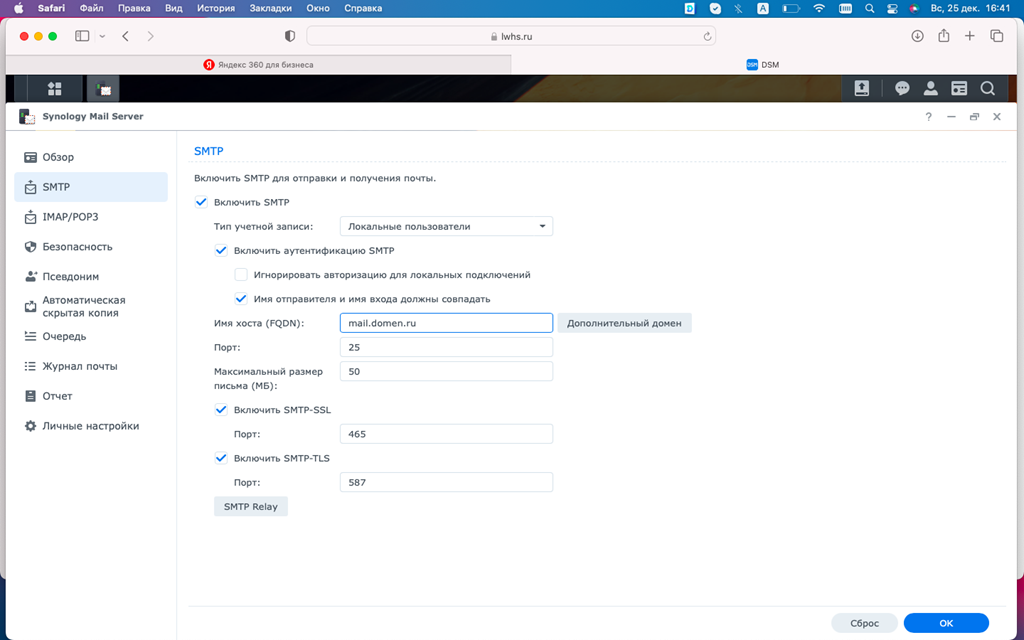This screenshot has width=1024, height=640.
Task: Open new Safari tab with plus
Action: (x=970, y=37)
